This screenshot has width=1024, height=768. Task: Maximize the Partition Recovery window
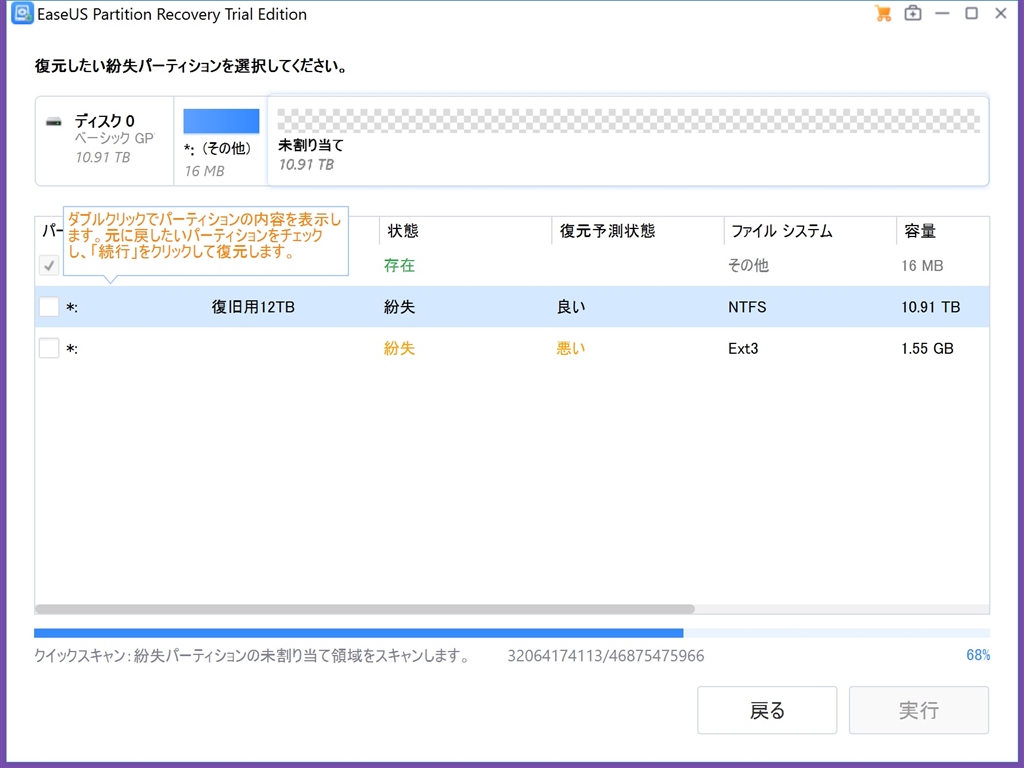pyautogui.click(x=971, y=13)
